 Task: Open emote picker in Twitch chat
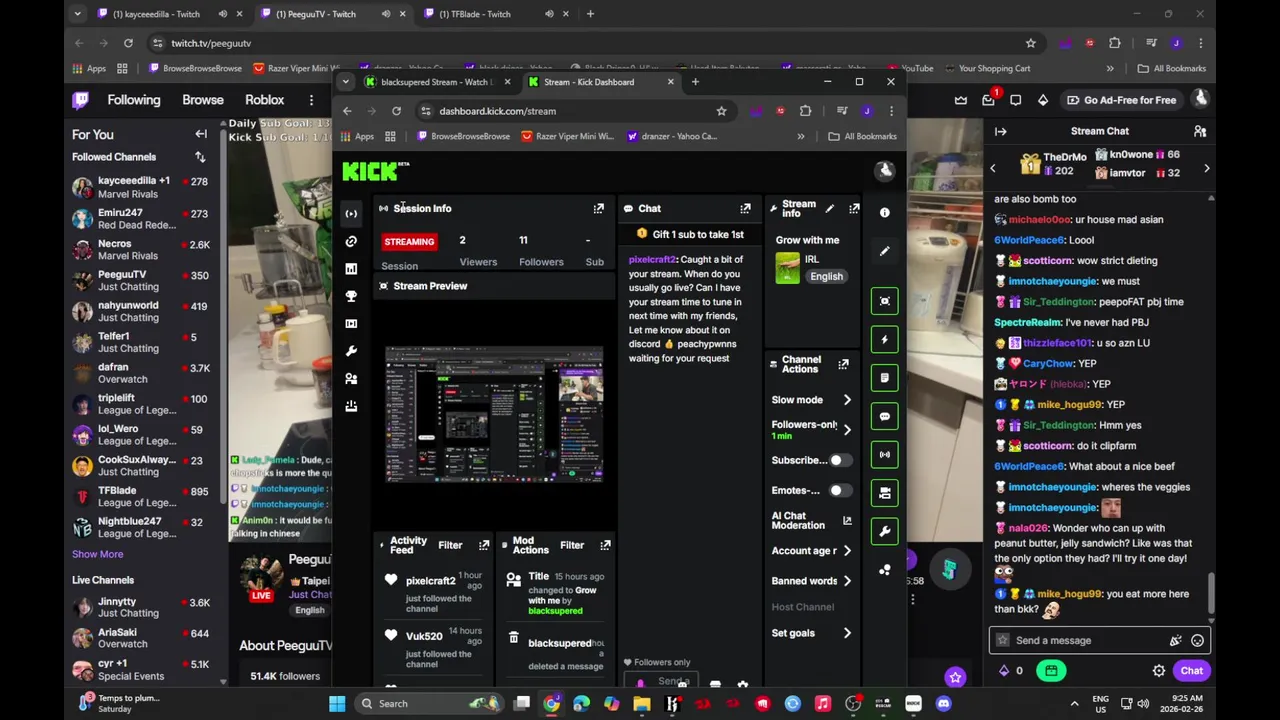(x=1197, y=641)
